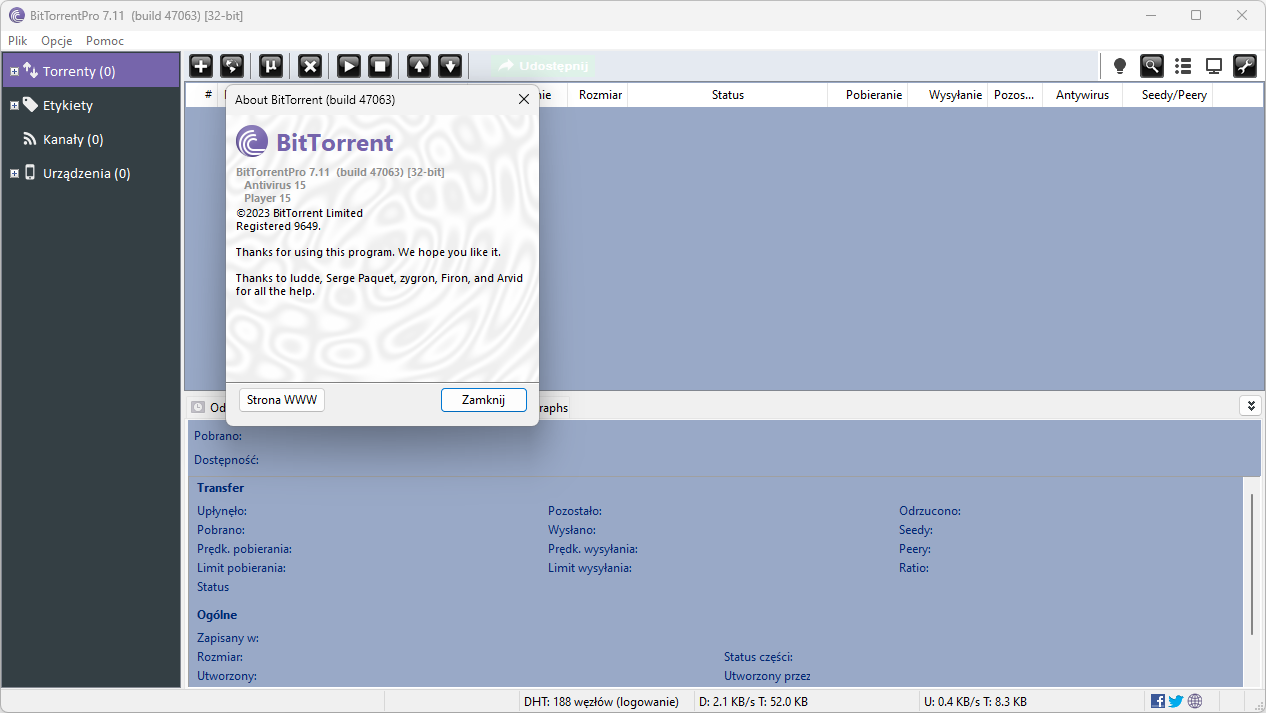Close the About BitTorrent dialog with X
1266x713 pixels.
(524, 100)
